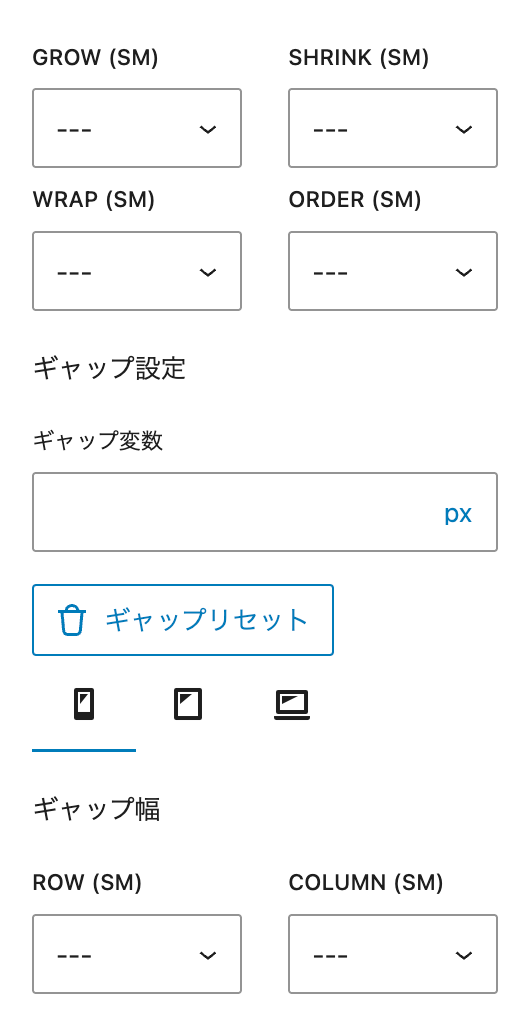
Task: Click the chevron arrow of SHRINK (SM)
Action: click(x=464, y=129)
